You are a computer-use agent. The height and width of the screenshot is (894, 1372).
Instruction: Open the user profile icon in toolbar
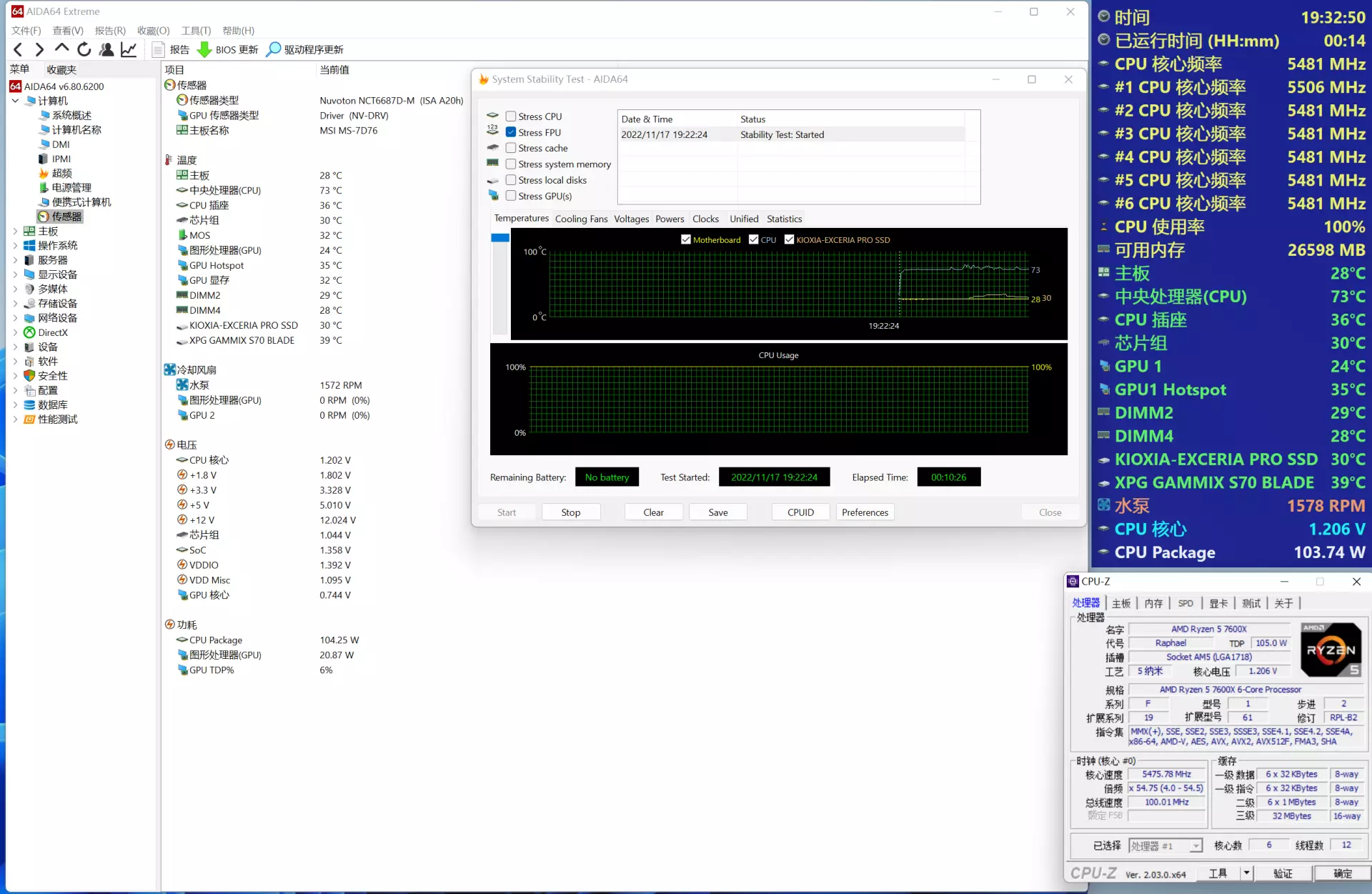pos(106,49)
